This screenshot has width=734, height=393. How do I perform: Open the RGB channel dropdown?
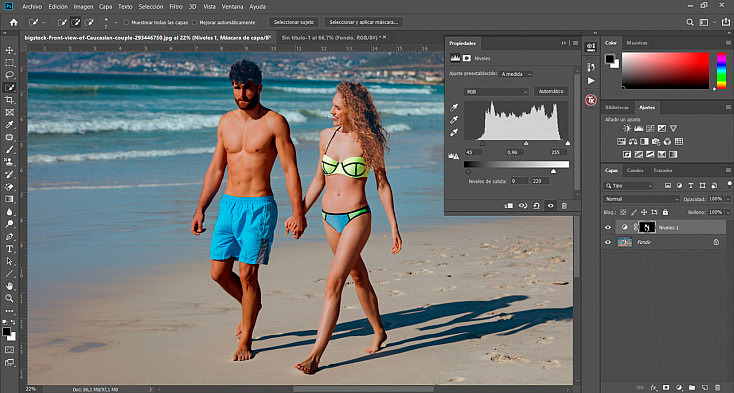point(497,92)
